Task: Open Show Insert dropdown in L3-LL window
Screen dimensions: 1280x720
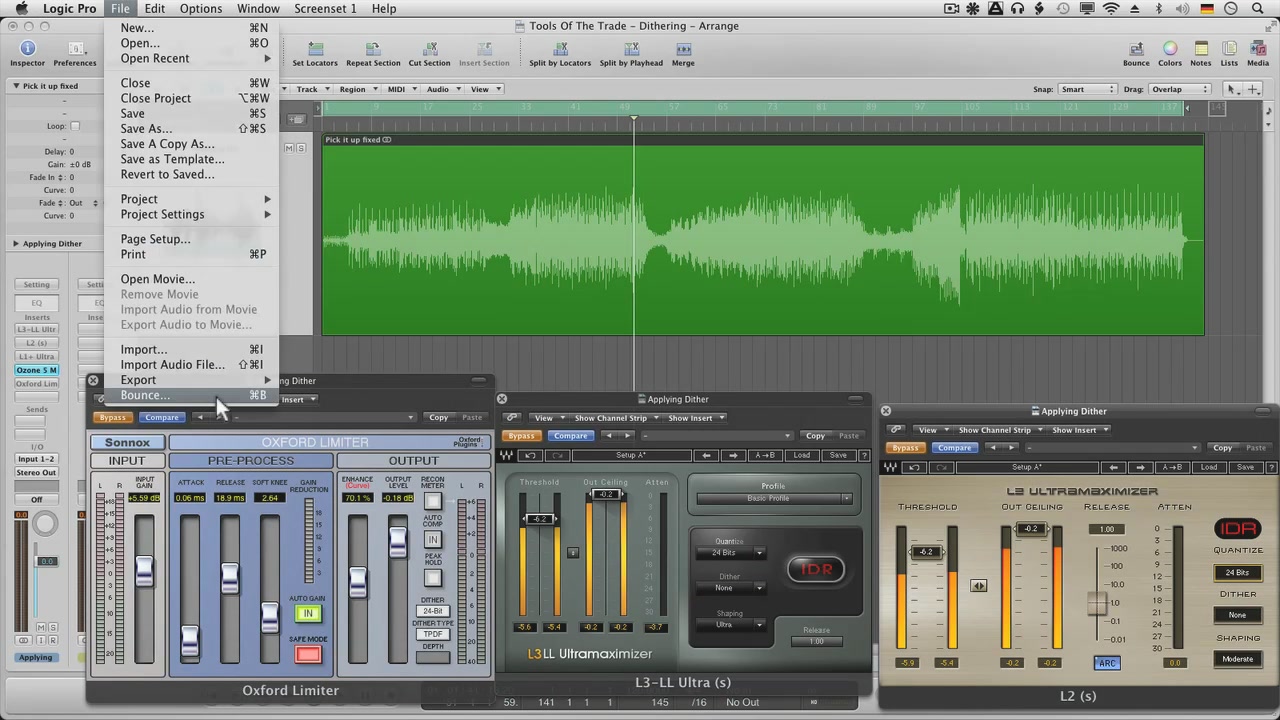Action: (695, 418)
